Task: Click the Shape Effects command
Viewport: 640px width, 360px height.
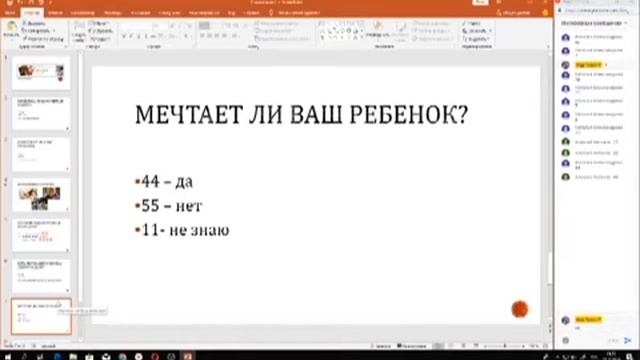Action: point(432,38)
